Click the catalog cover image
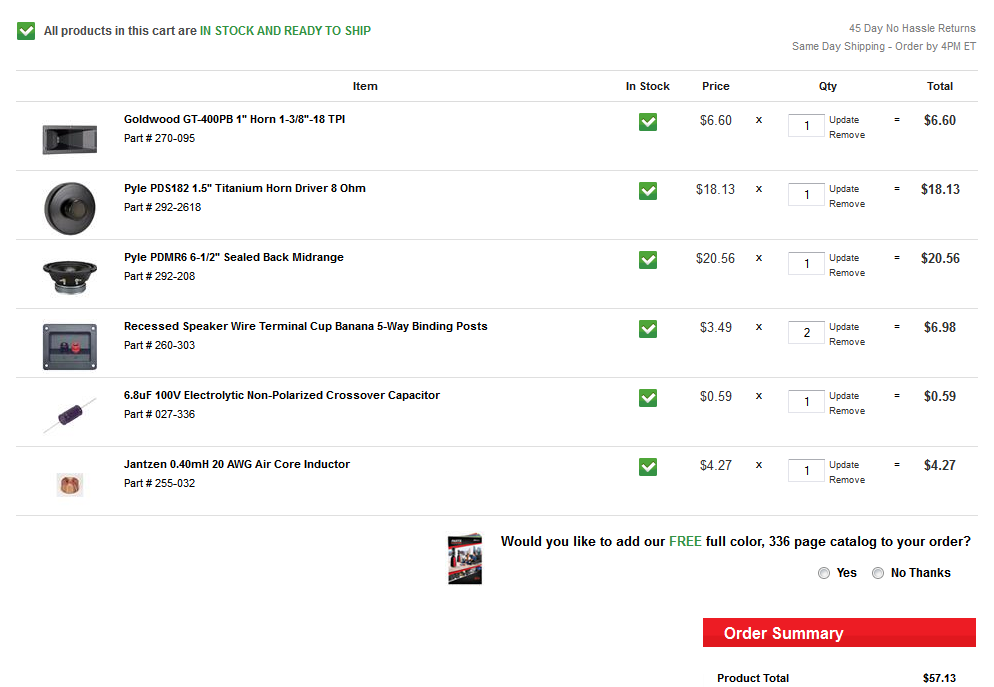This screenshot has width=994, height=687. click(465, 558)
